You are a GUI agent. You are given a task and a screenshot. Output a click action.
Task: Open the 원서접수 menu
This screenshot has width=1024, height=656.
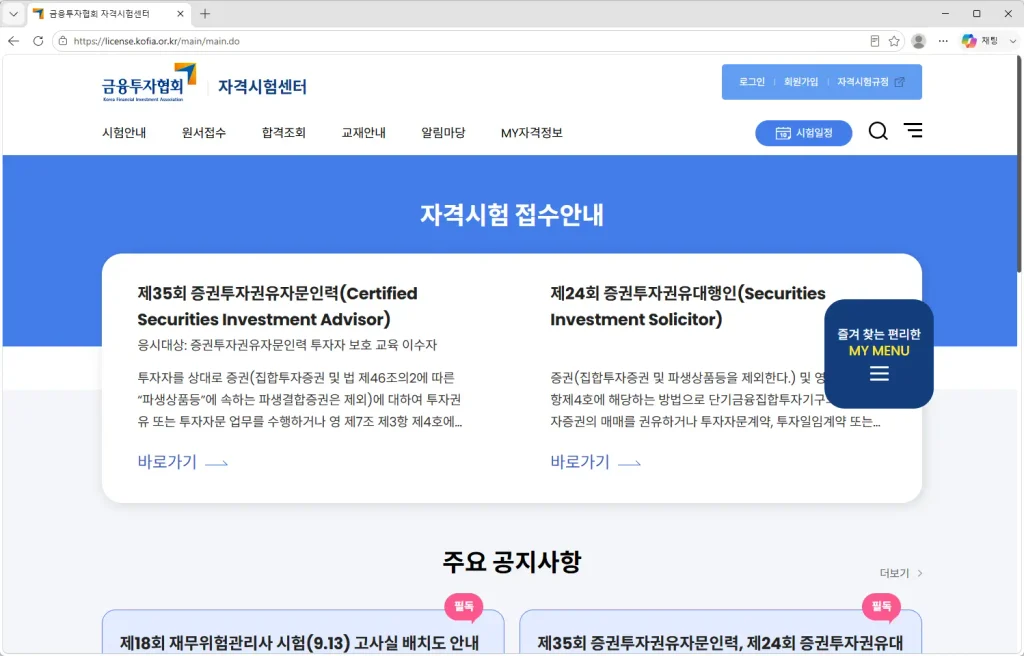(x=204, y=133)
